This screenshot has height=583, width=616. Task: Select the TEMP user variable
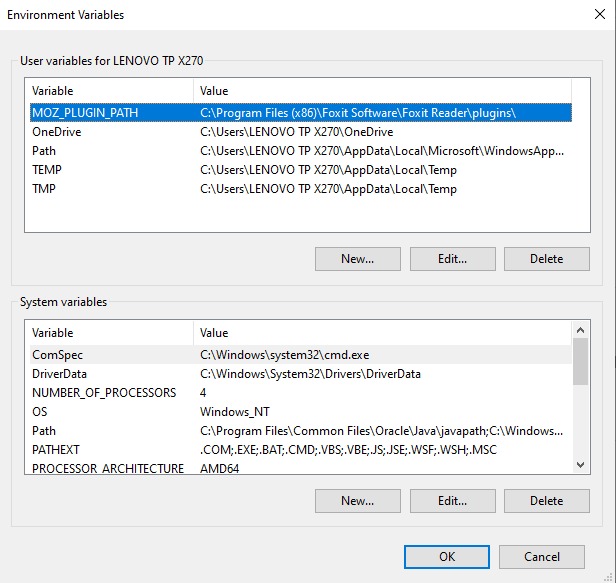(47, 170)
